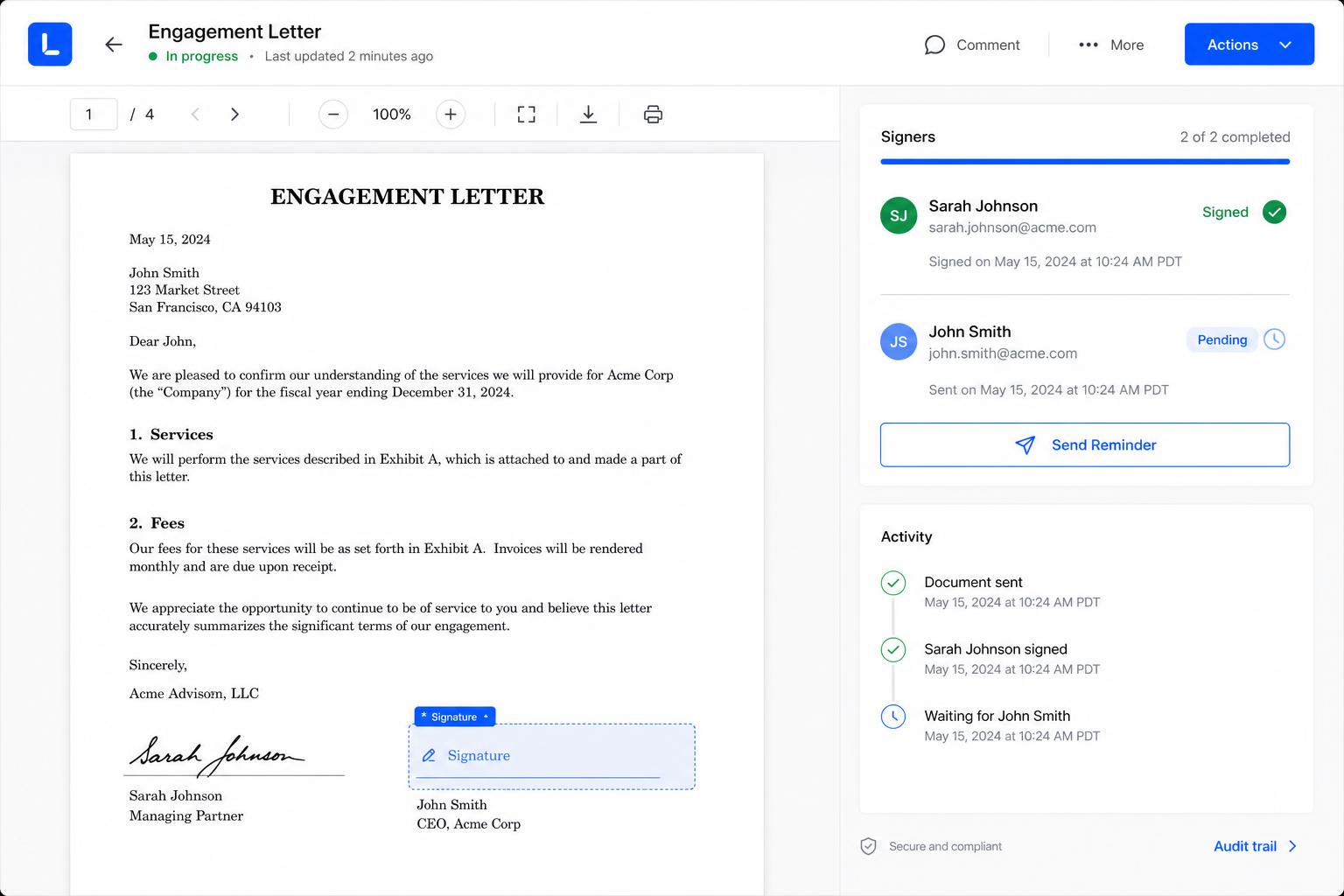The height and width of the screenshot is (896, 1344).
Task: Click the 2 of 2 completed text
Action: pos(1235,137)
